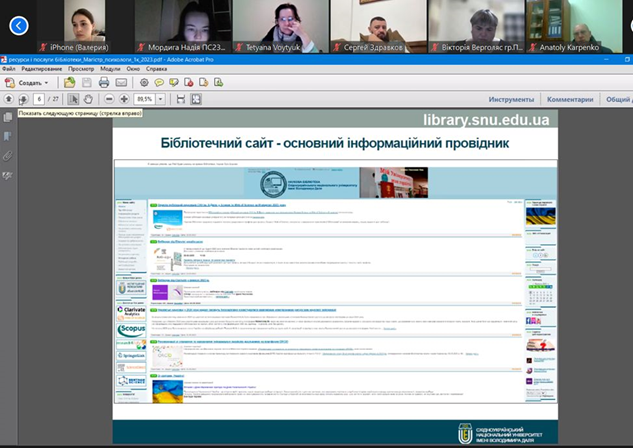Activate the text selection cursor tool
Image resolution: width=633 pixels, height=448 pixels.
pyautogui.click(x=72, y=99)
